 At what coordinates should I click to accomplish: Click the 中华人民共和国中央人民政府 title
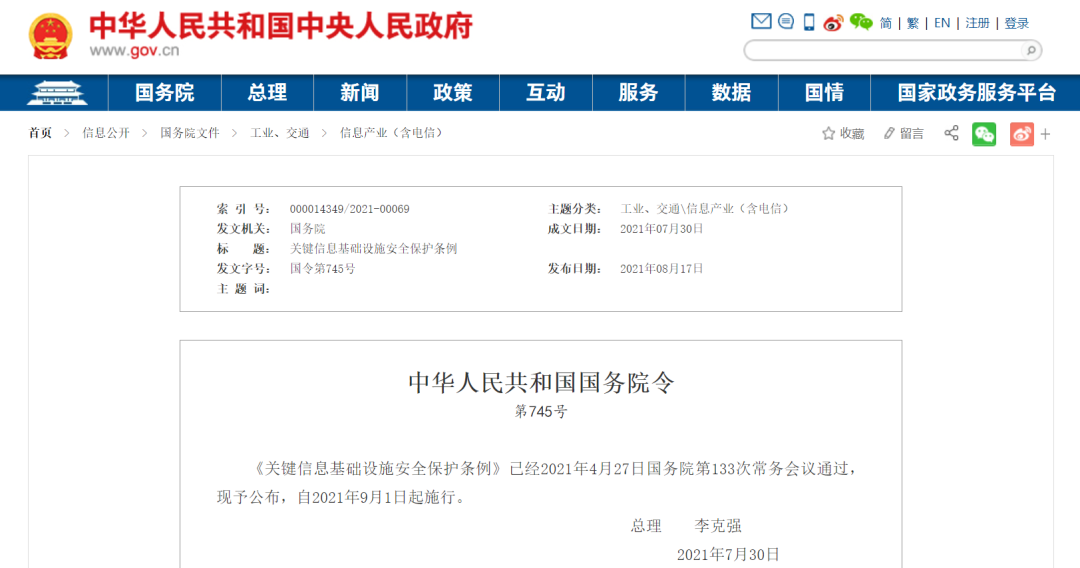click(281, 25)
